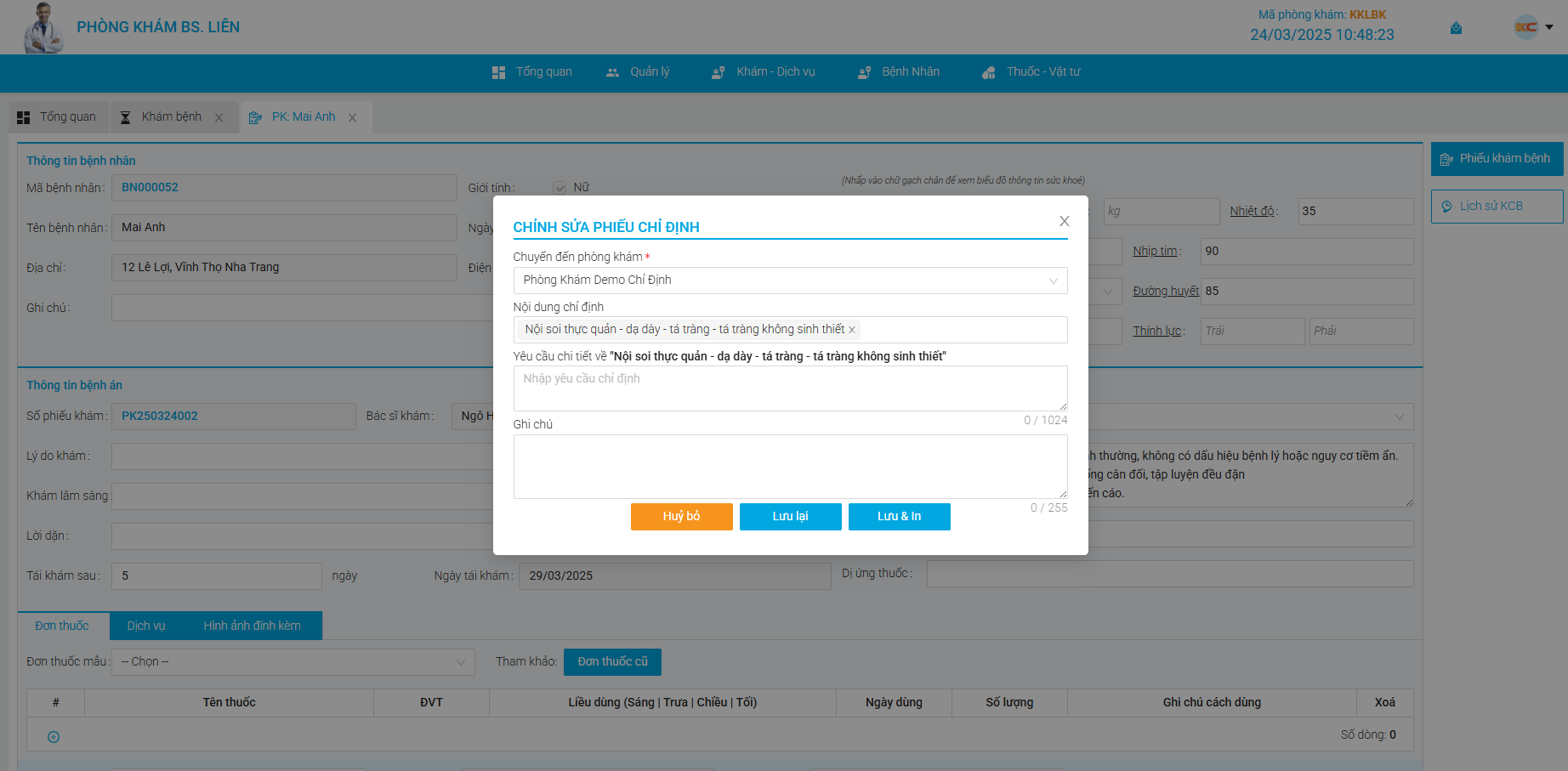The height and width of the screenshot is (771, 1568).
Task: Click the Nhiệt độ value field
Action: point(1355,212)
